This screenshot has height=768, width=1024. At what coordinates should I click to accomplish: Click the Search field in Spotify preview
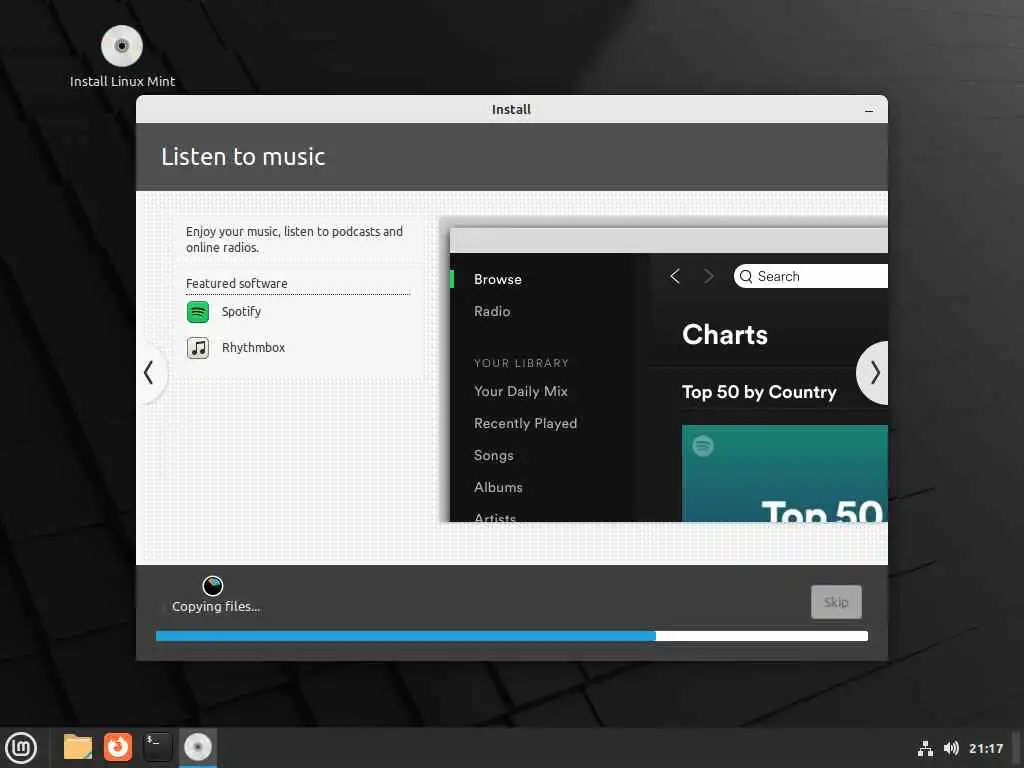click(810, 276)
